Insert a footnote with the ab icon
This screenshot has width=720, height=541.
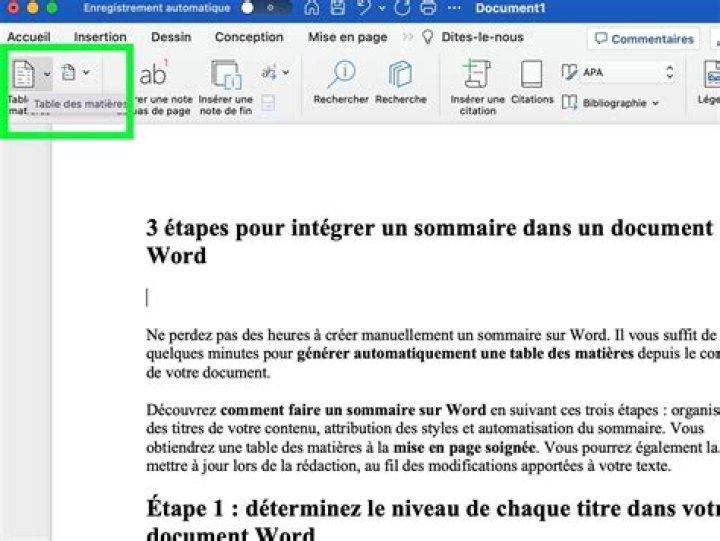click(x=153, y=73)
